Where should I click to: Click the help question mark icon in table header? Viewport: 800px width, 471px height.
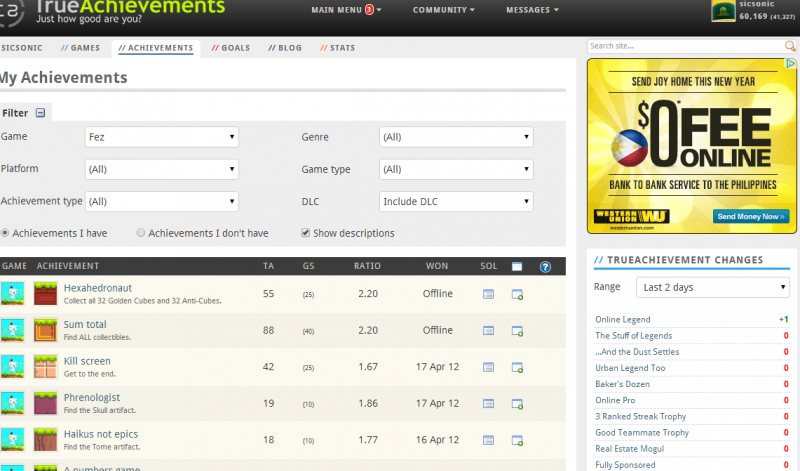(545, 266)
